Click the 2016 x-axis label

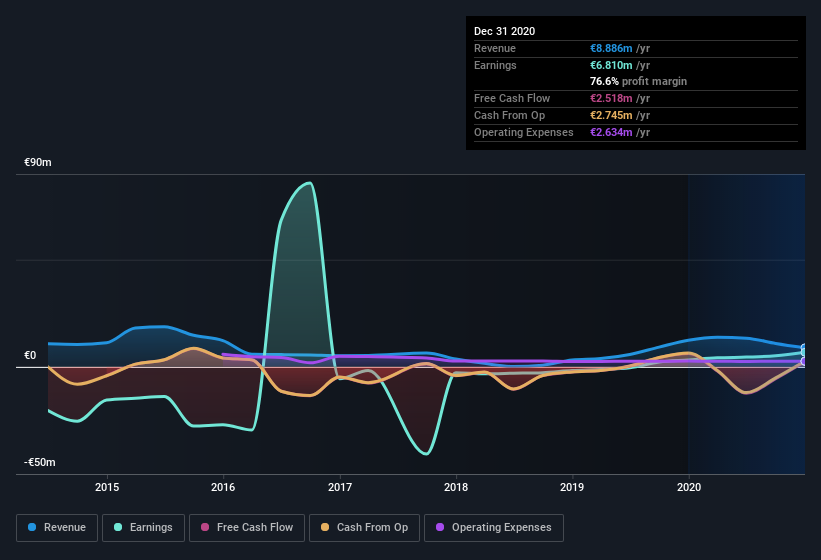[x=223, y=487]
